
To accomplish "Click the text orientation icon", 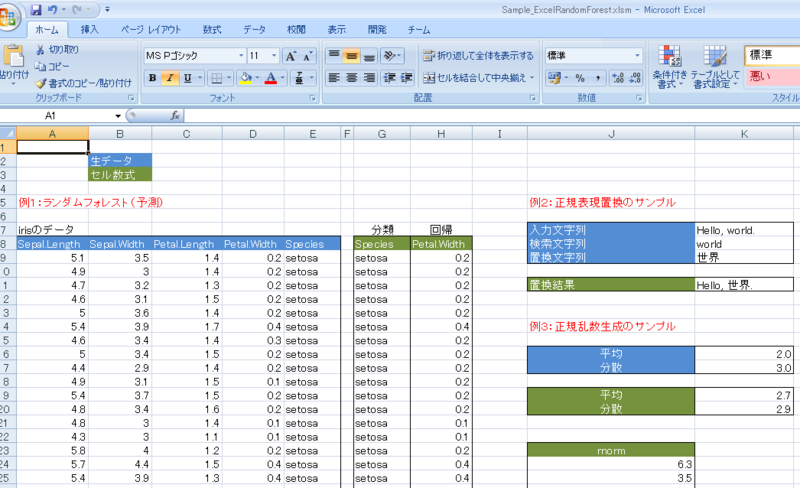I will (x=392, y=56).
